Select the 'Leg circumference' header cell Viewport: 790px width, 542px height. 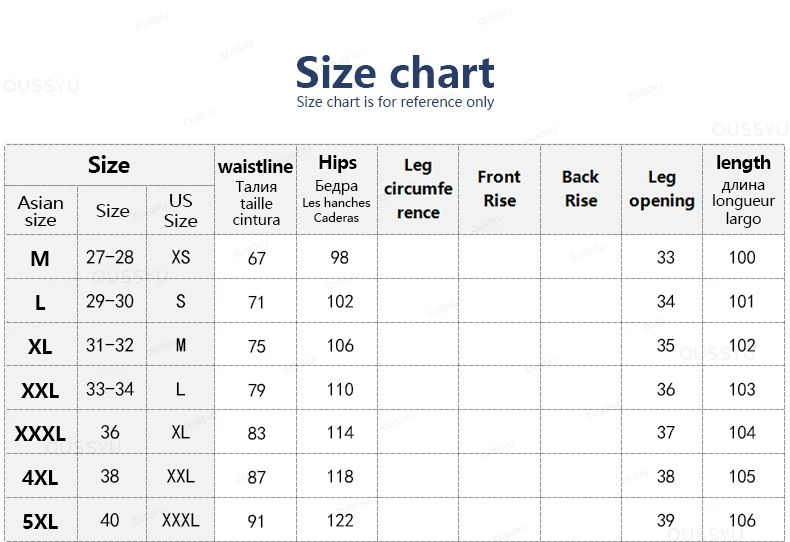pyautogui.click(x=418, y=190)
